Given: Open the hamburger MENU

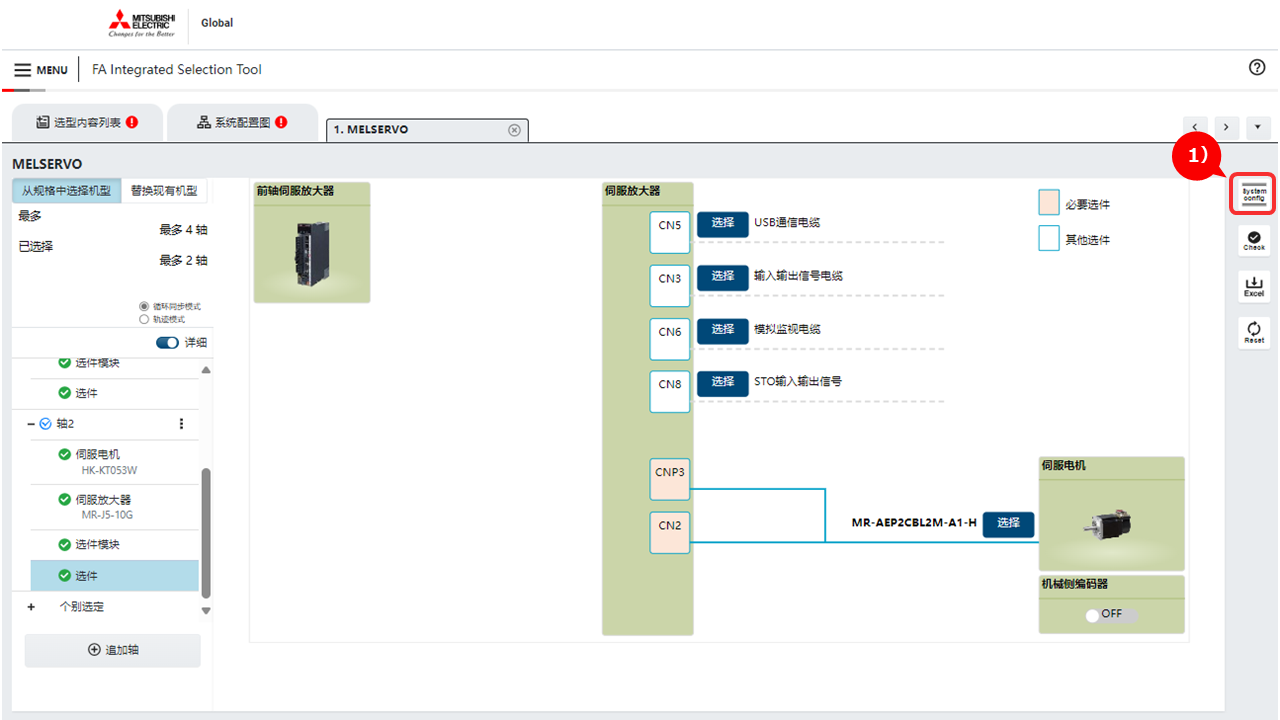Looking at the screenshot, I should pyautogui.click(x=41, y=70).
